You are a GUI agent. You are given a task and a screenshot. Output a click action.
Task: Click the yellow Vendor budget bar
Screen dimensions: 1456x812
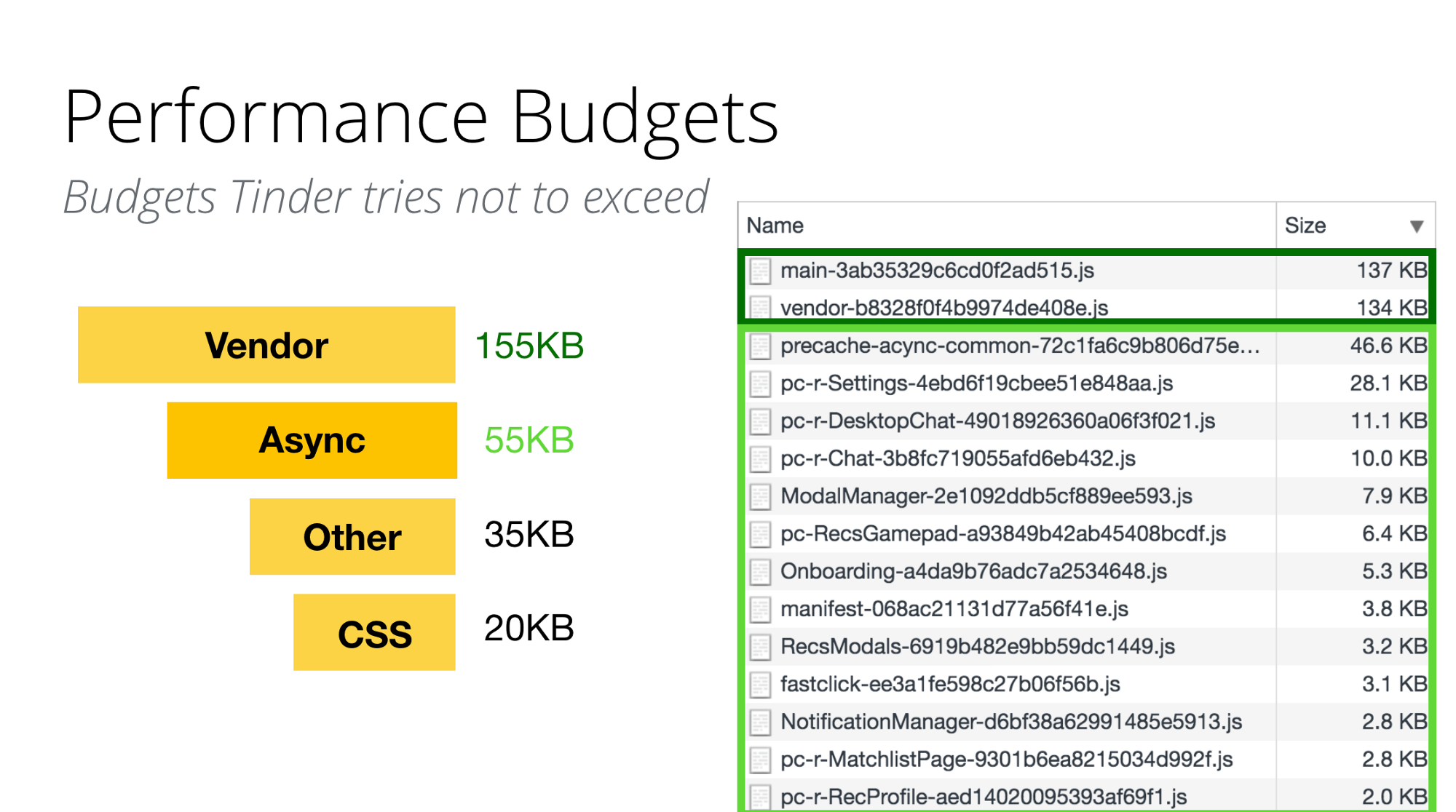click(266, 345)
